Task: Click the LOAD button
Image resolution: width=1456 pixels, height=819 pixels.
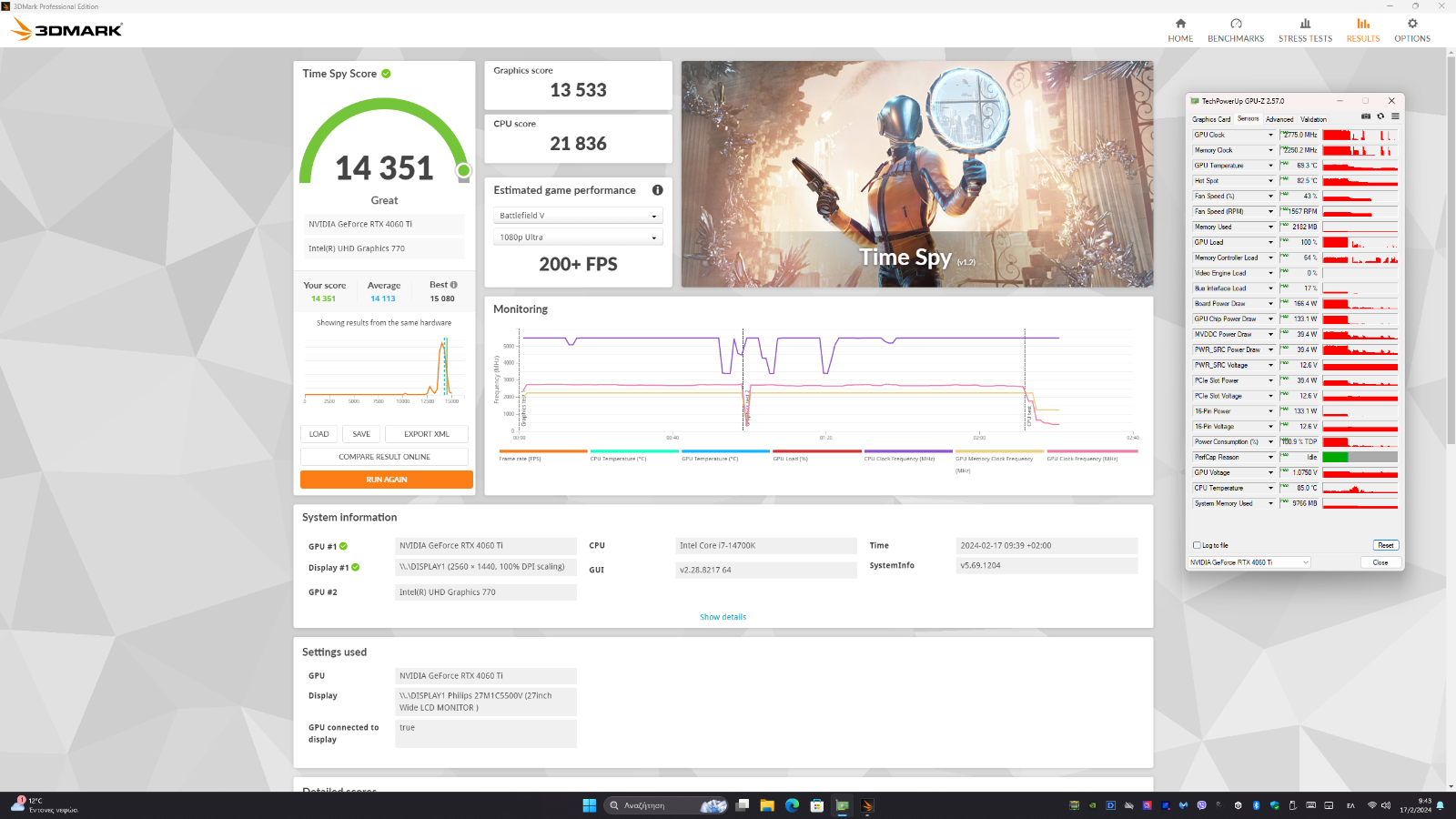Action: pos(318,434)
